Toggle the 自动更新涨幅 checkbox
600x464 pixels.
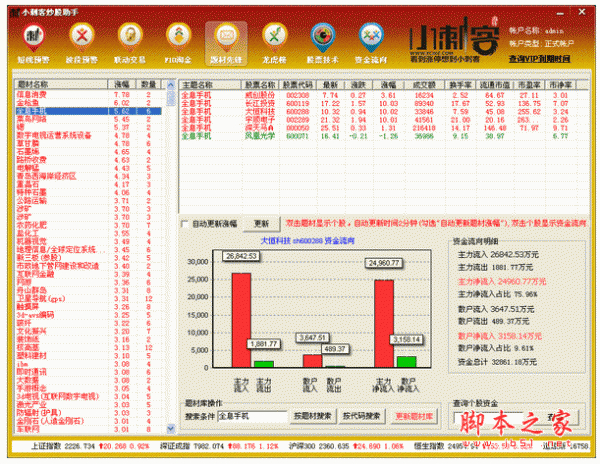pos(185,224)
